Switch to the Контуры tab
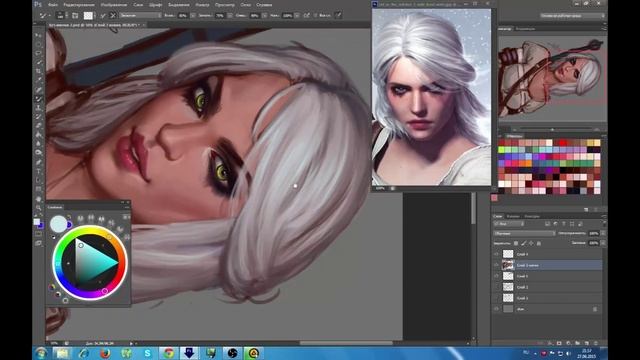The image size is (640, 360). pos(532,216)
